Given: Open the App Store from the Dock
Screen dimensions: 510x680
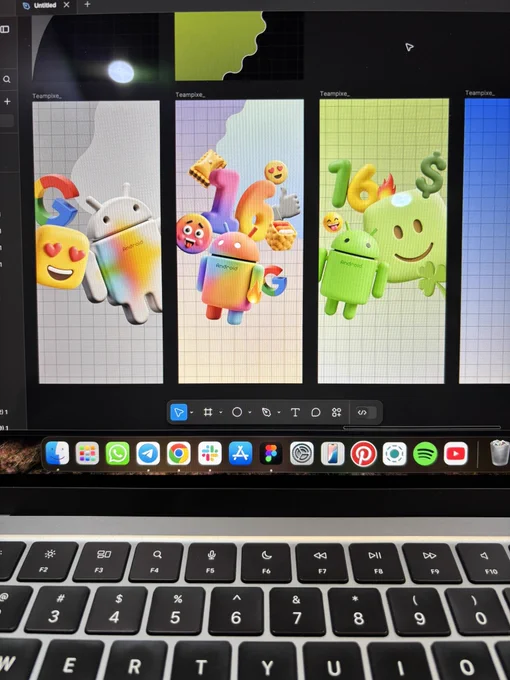Looking at the screenshot, I should (x=240, y=454).
